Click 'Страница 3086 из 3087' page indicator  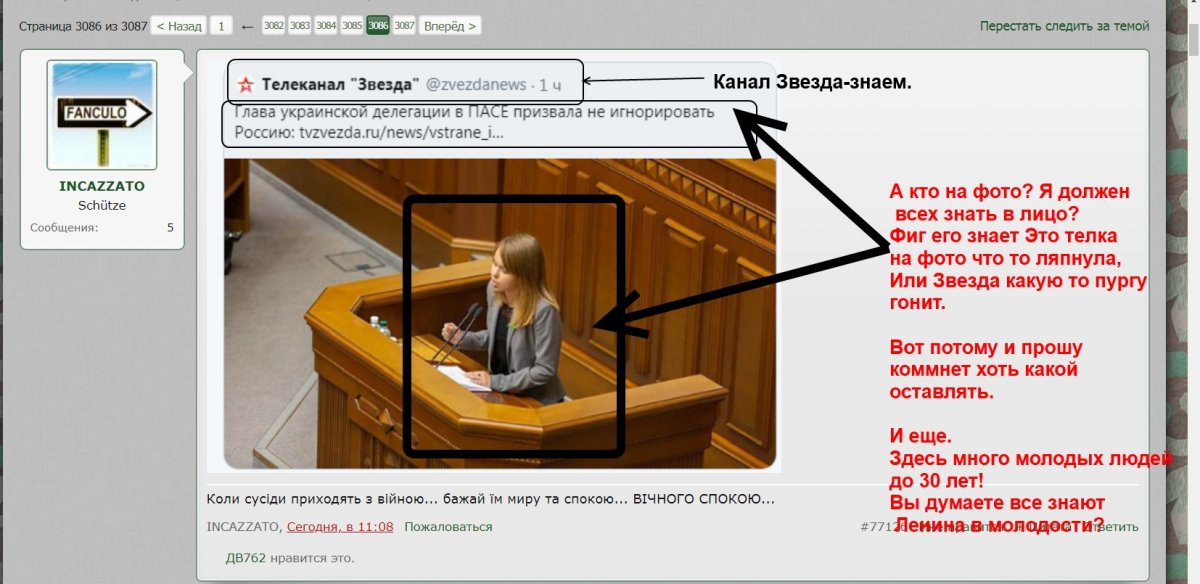tap(83, 26)
